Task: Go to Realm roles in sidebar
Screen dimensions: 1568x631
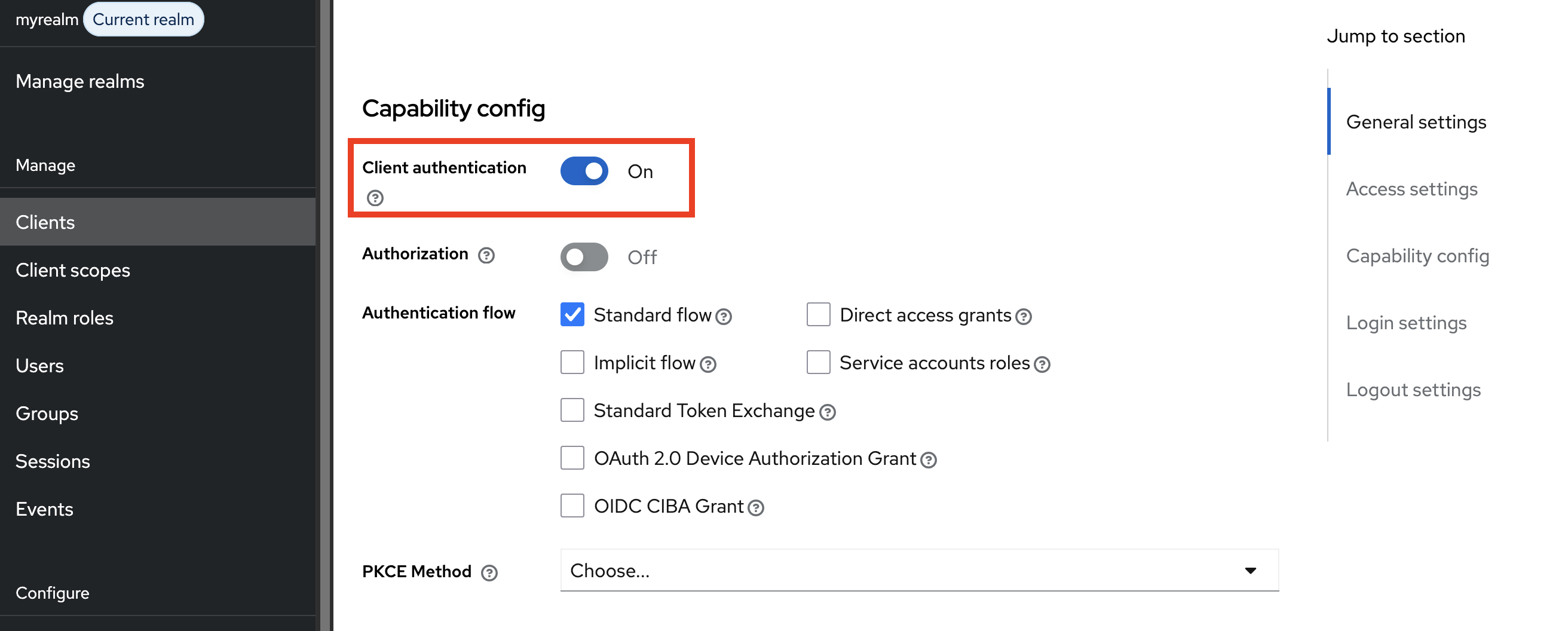Action: pos(65,318)
